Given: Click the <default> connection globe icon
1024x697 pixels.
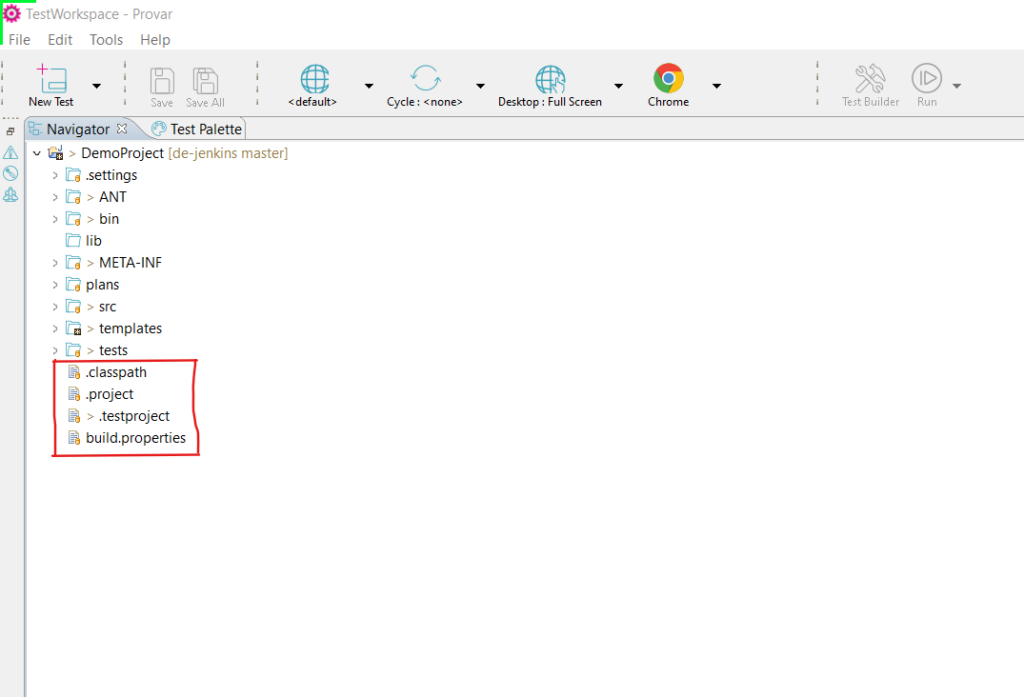Looking at the screenshot, I should click(314, 79).
